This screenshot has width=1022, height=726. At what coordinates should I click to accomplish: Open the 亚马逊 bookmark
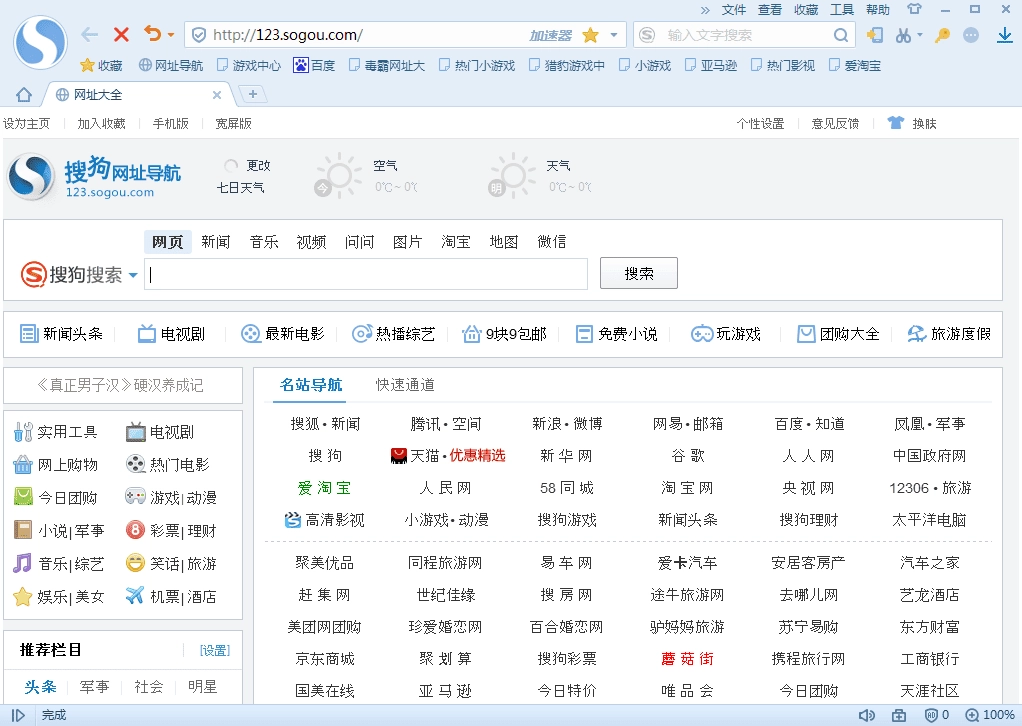pyautogui.click(x=711, y=65)
